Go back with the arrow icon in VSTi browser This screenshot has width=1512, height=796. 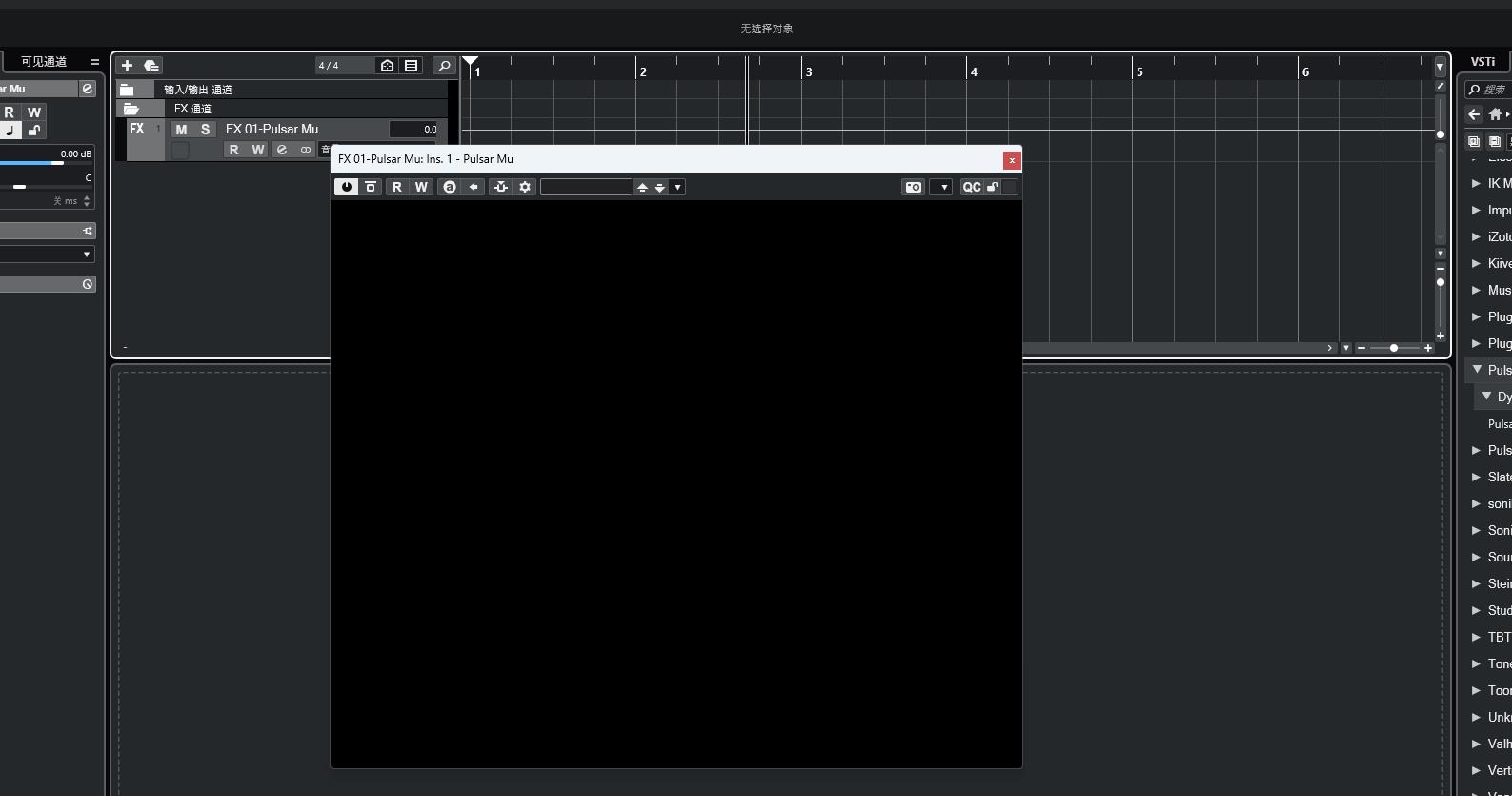tap(1474, 114)
